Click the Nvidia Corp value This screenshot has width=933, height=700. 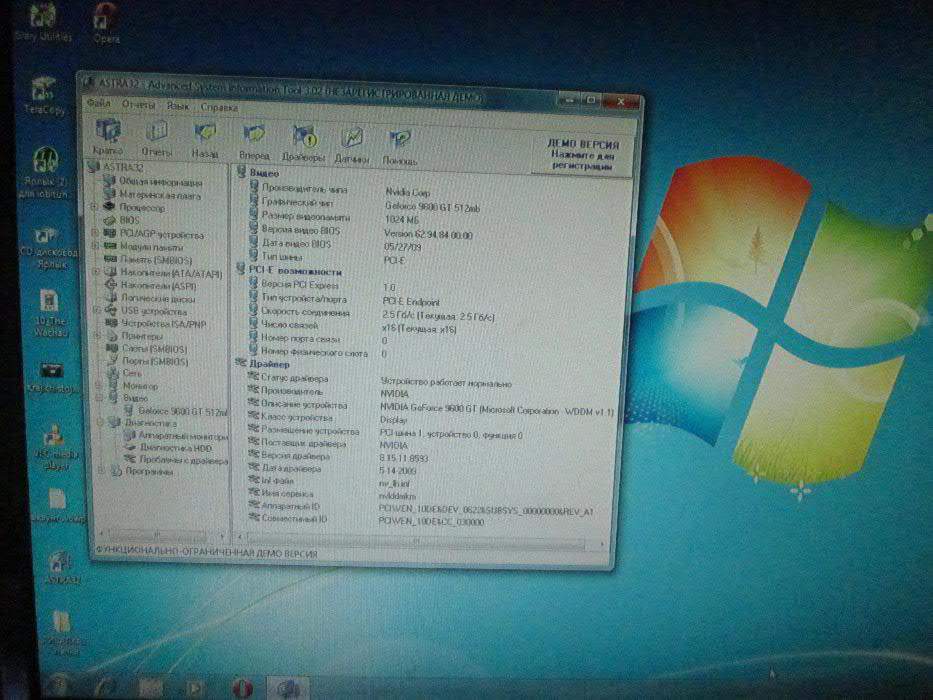coord(408,192)
